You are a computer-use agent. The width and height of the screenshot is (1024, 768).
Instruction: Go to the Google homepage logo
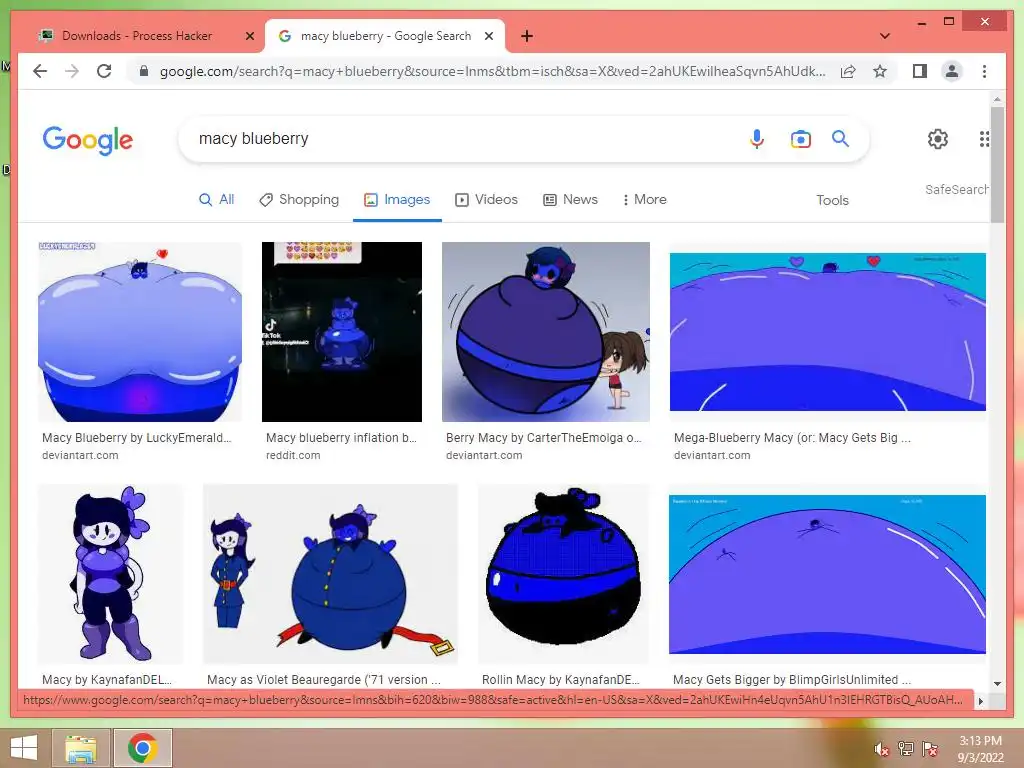click(88, 140)
